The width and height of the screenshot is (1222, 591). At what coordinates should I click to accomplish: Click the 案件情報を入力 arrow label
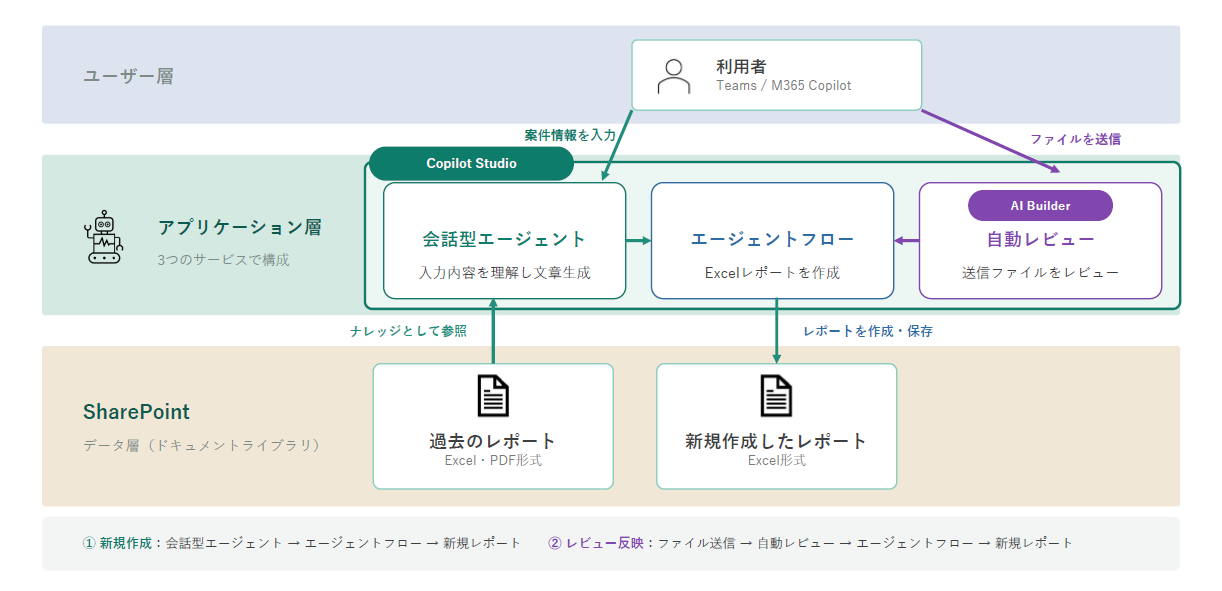pyautogui.click(x=570, y=134)
